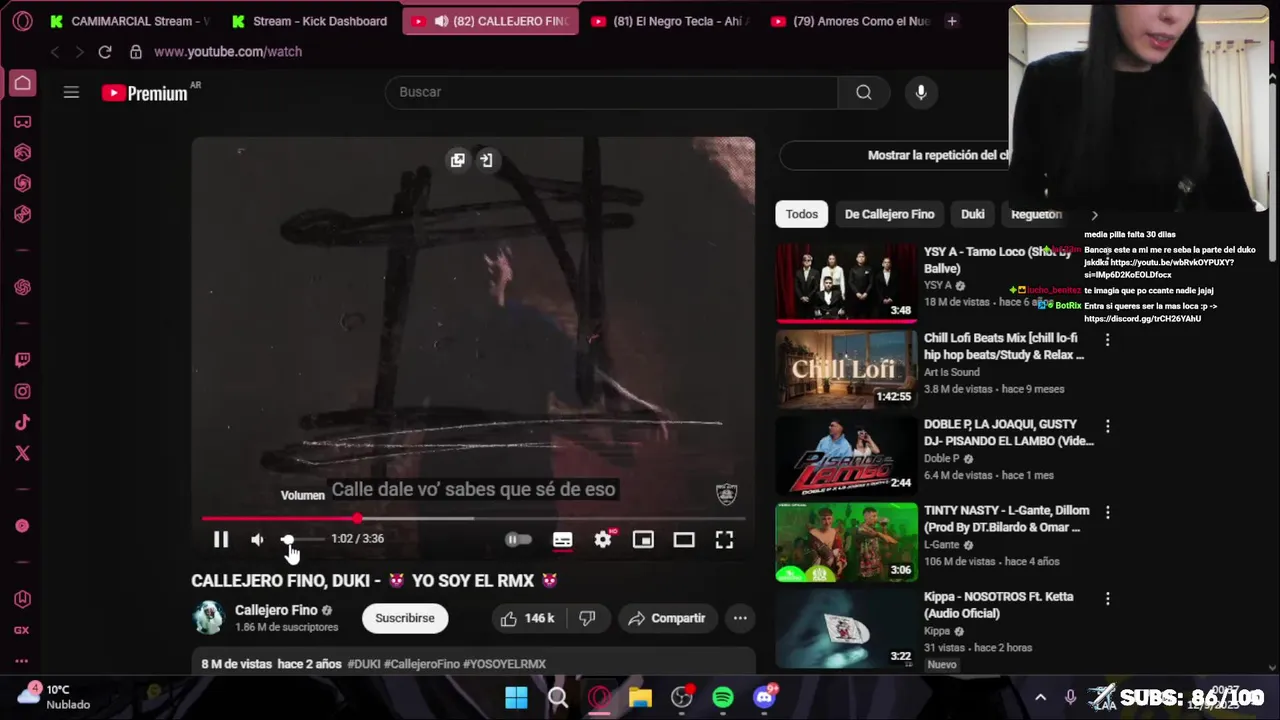
Task: Select the Duki filter chip
Action: coord(973,214)
